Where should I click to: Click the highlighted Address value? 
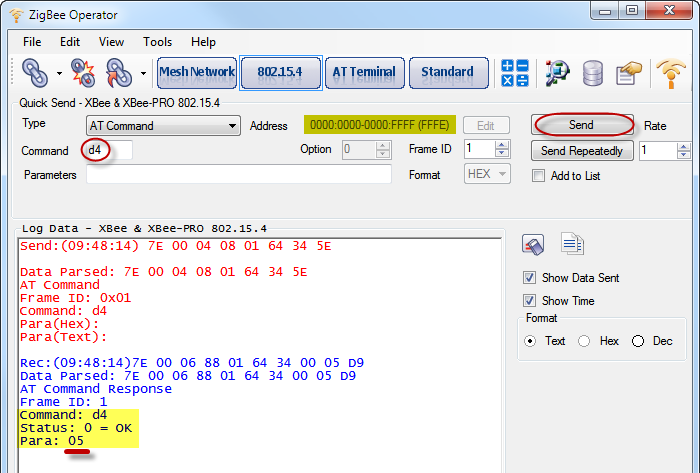(379, 125)
